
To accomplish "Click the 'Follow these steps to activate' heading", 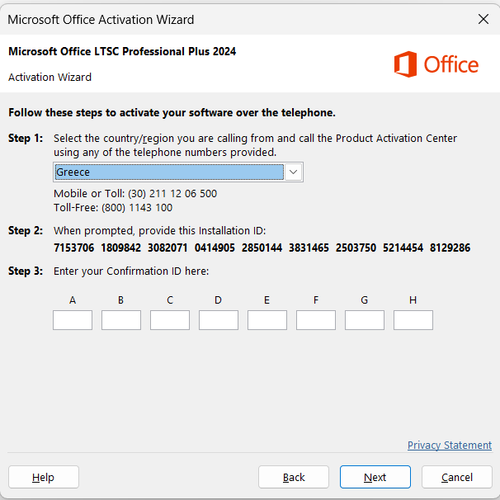I will click(172, 113).
